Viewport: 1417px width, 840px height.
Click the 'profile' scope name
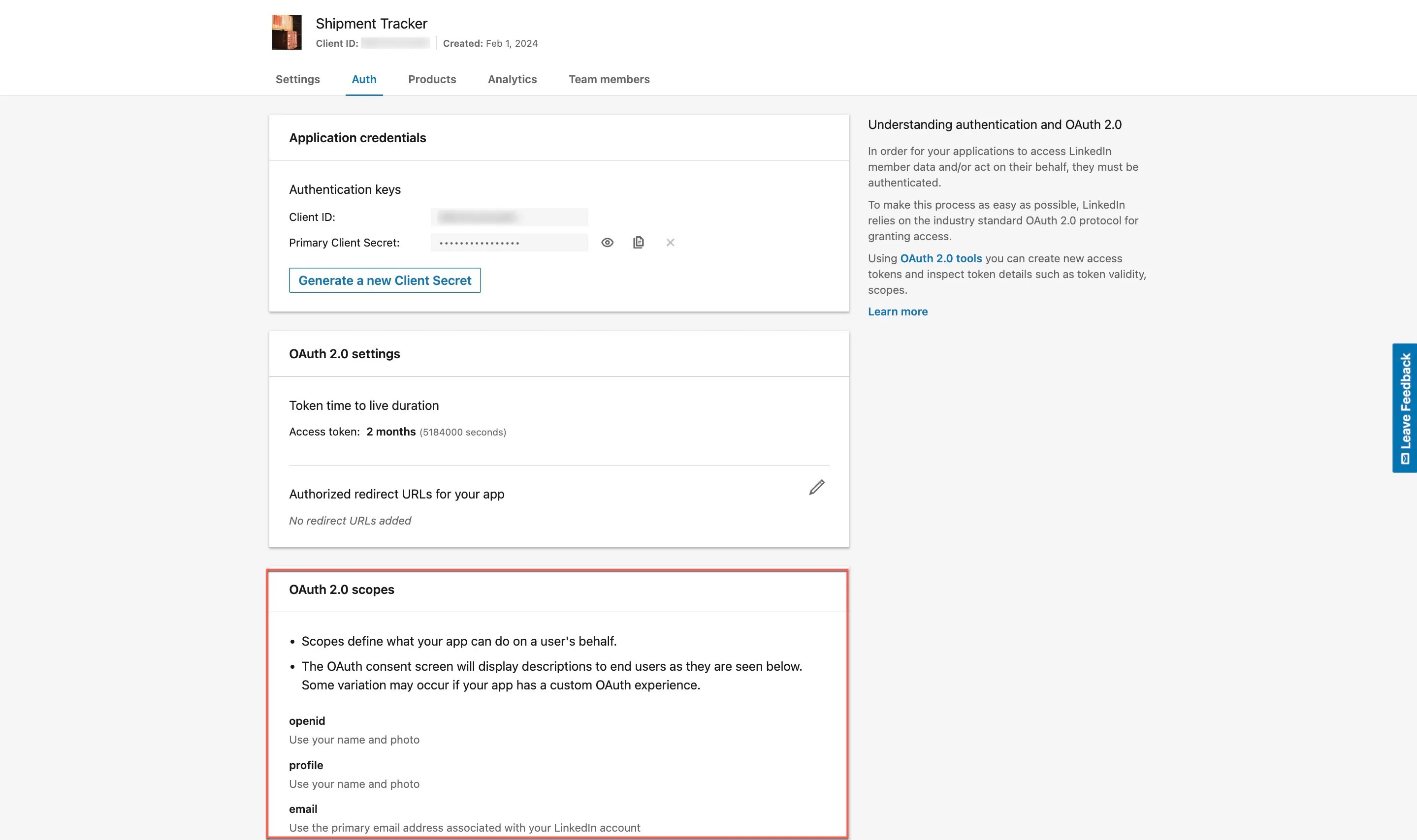click(x=306, y=765)
